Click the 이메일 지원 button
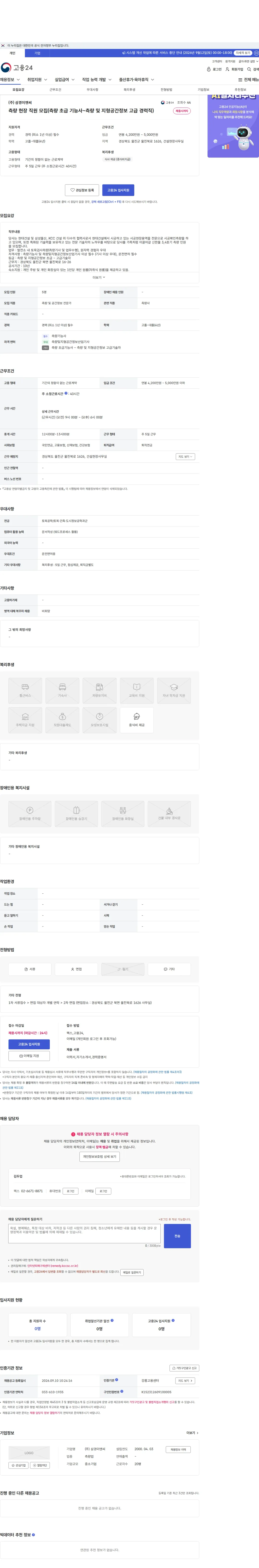 pos(29,1056)
